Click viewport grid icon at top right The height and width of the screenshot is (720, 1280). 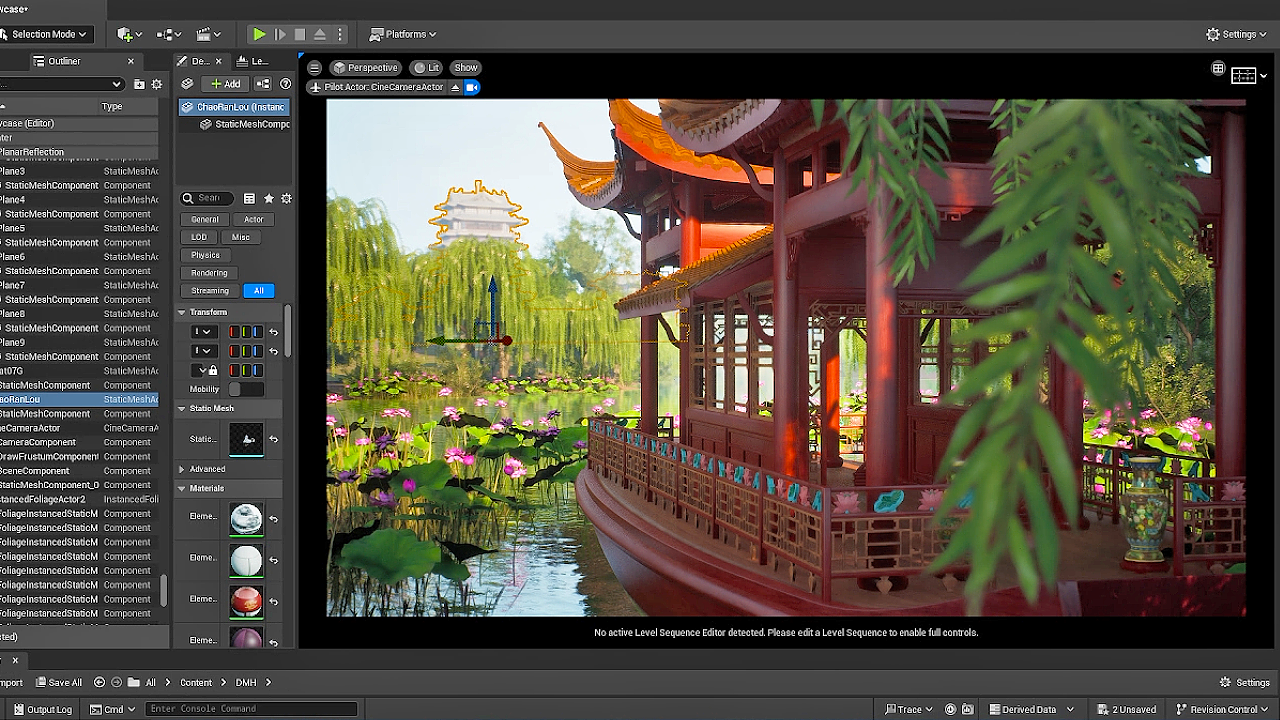tap(1218, 69)
